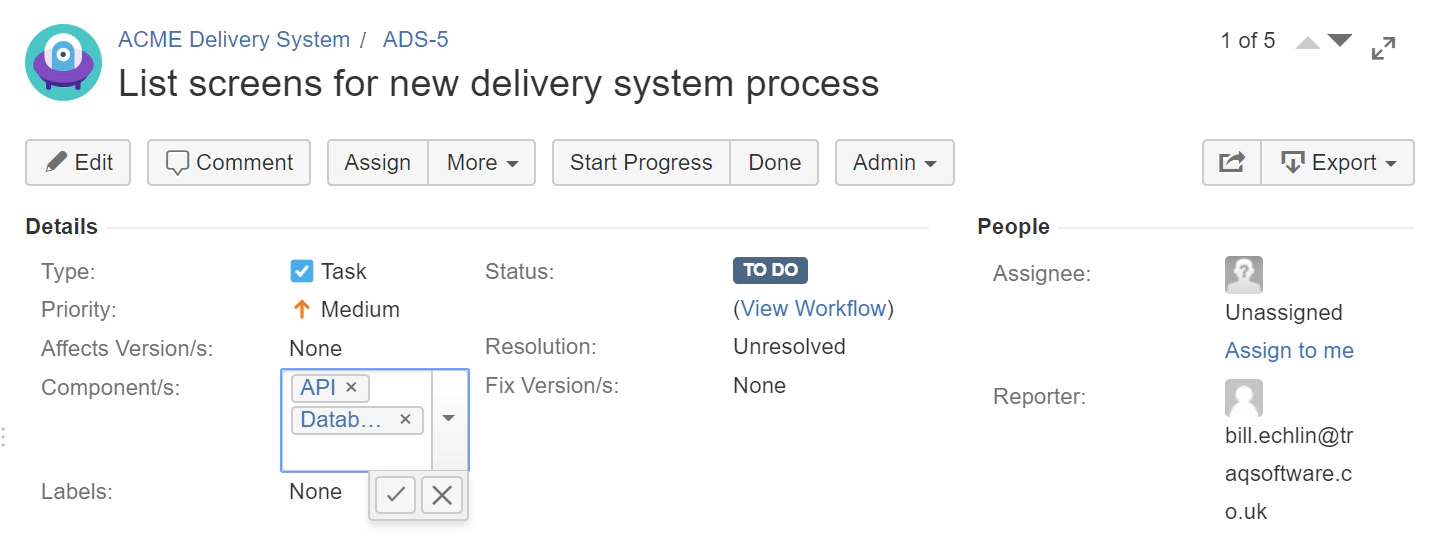Image resolution: width=1431 pixels, height=539 pixels.
Task: Click the Assign to me link
Action: click(1289, 350)
